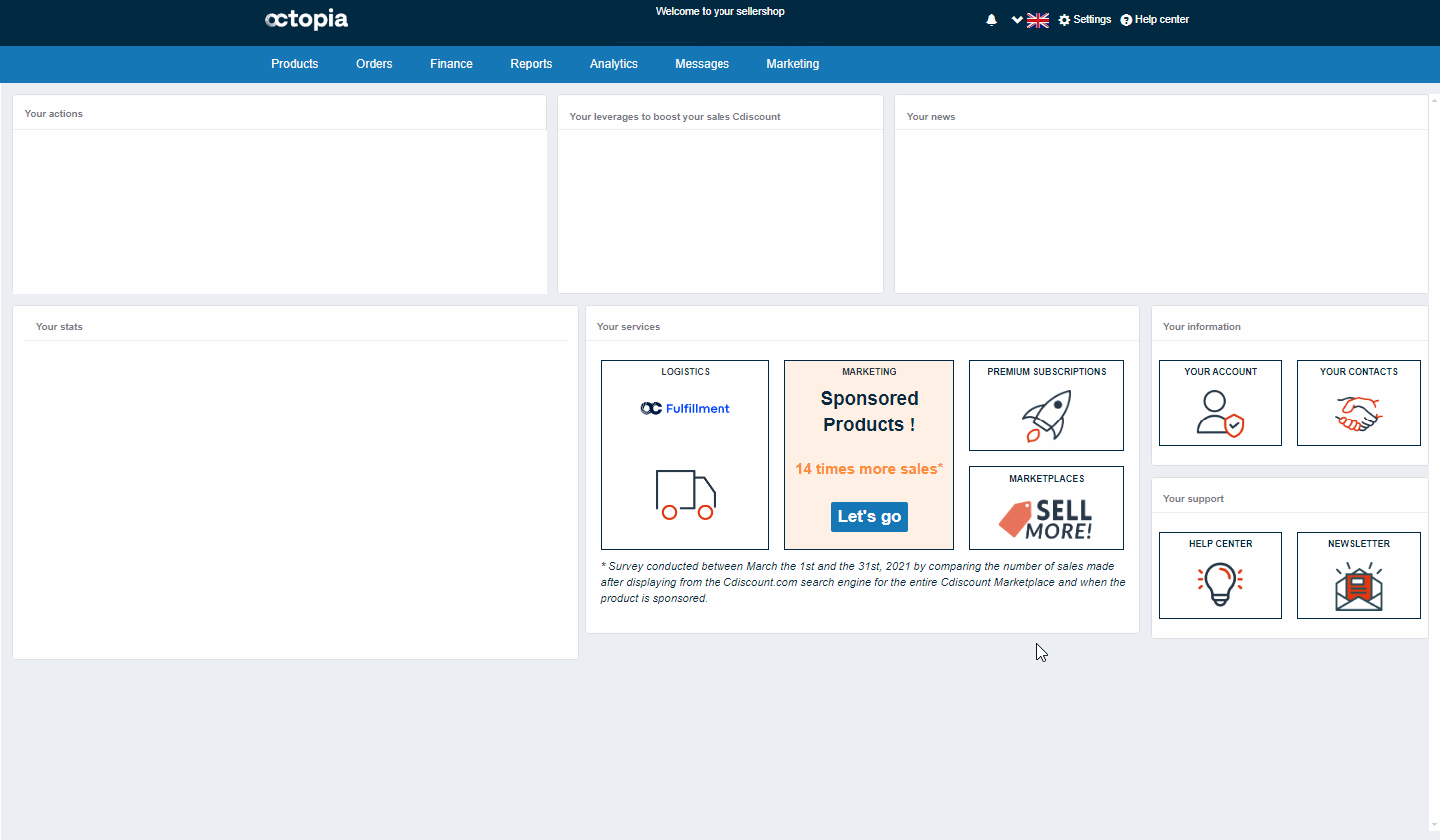Click the Help center question mark icon
Screen dimensions: 1440x840
(x=1126, y=20)
